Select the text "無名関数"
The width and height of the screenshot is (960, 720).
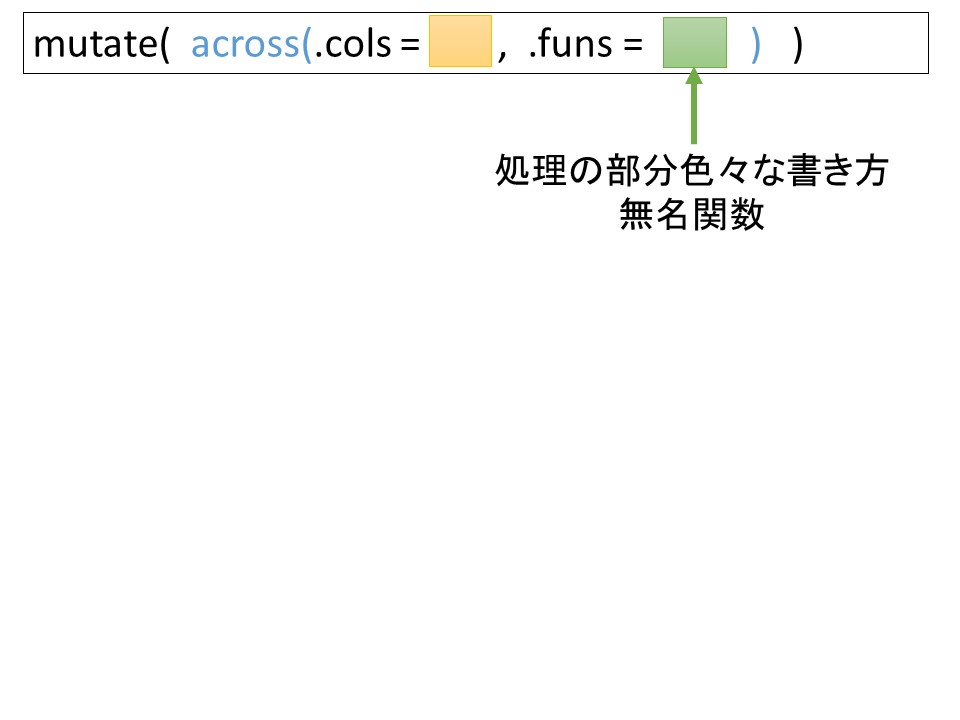click(x=692, y=214)
